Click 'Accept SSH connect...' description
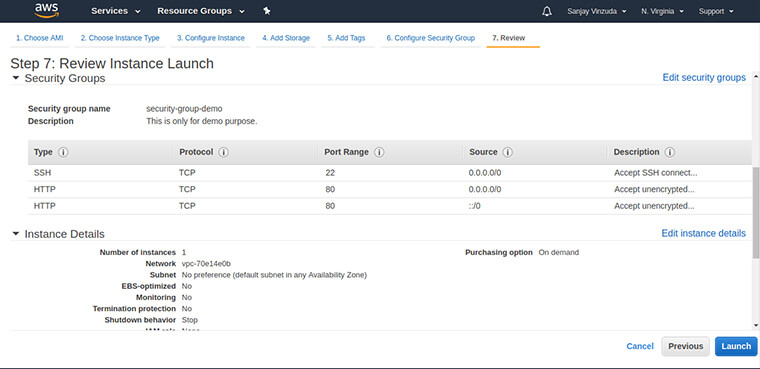 pyautogui.click(x=656, y=173)
